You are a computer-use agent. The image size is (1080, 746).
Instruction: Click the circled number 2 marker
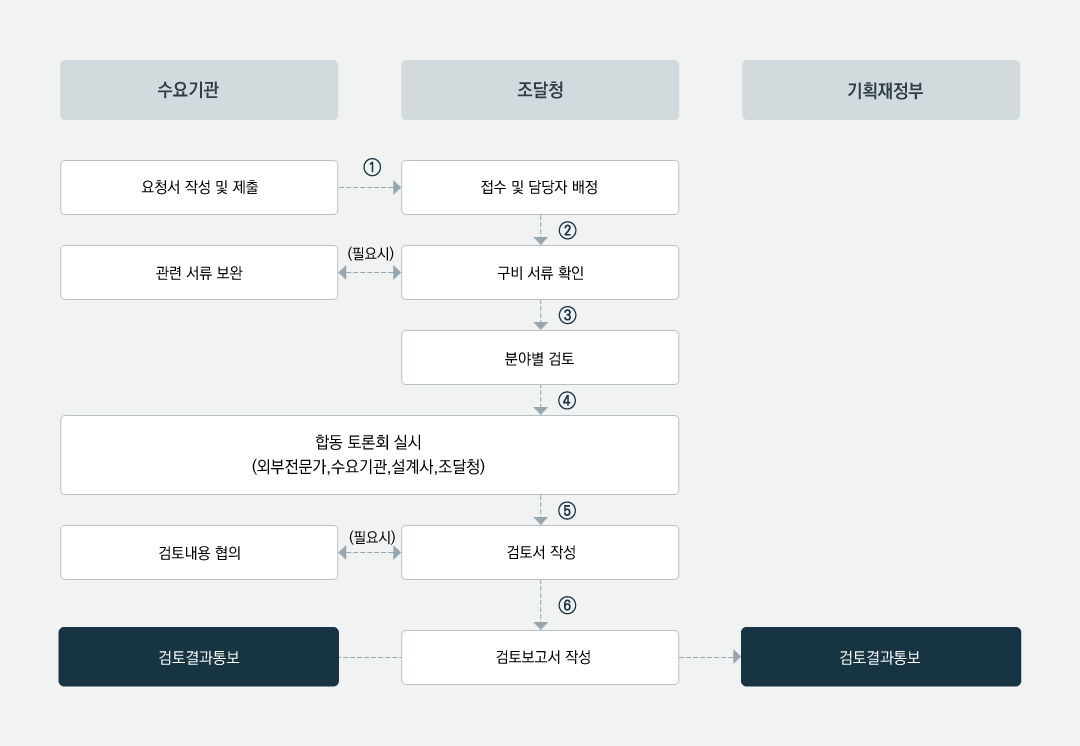point(567,230)
